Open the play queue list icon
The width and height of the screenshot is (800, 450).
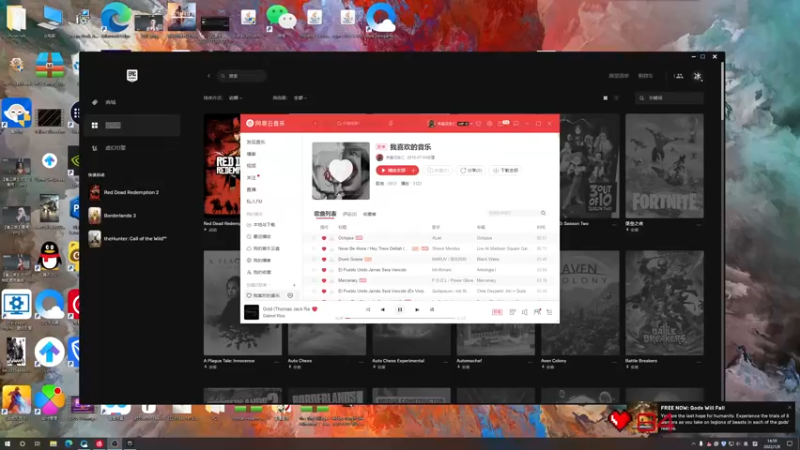coord(549,312)
